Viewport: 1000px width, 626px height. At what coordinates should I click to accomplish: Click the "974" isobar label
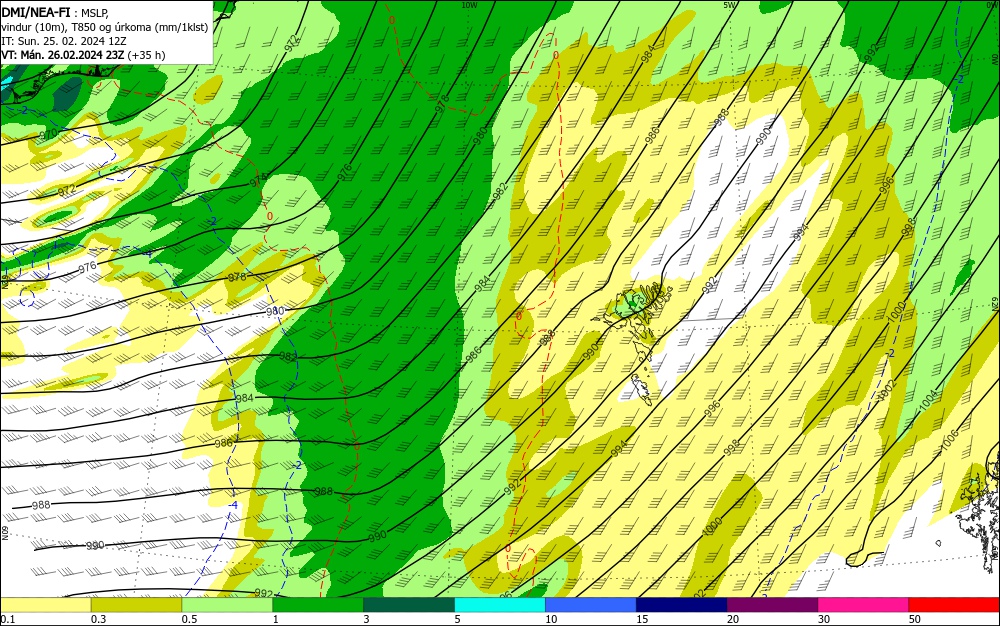(258, 180)
